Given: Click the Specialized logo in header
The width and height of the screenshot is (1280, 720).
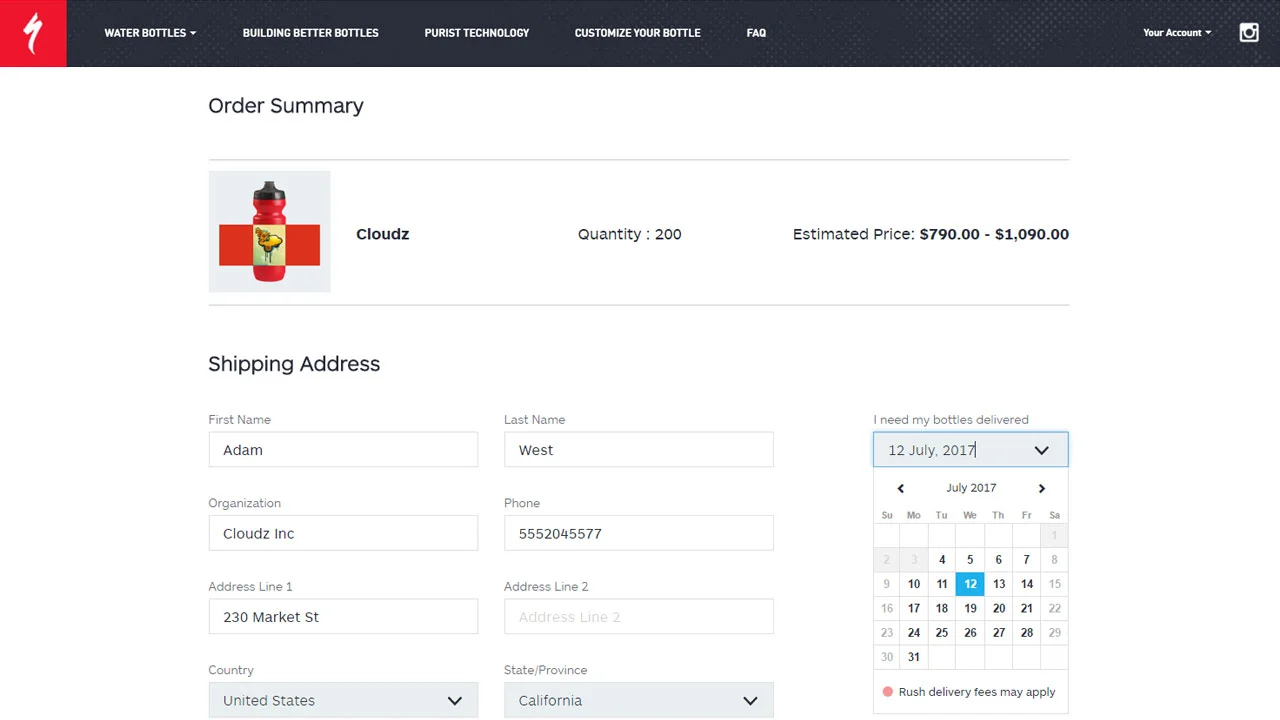Looking at the screenshot, I should click(33, 33).
